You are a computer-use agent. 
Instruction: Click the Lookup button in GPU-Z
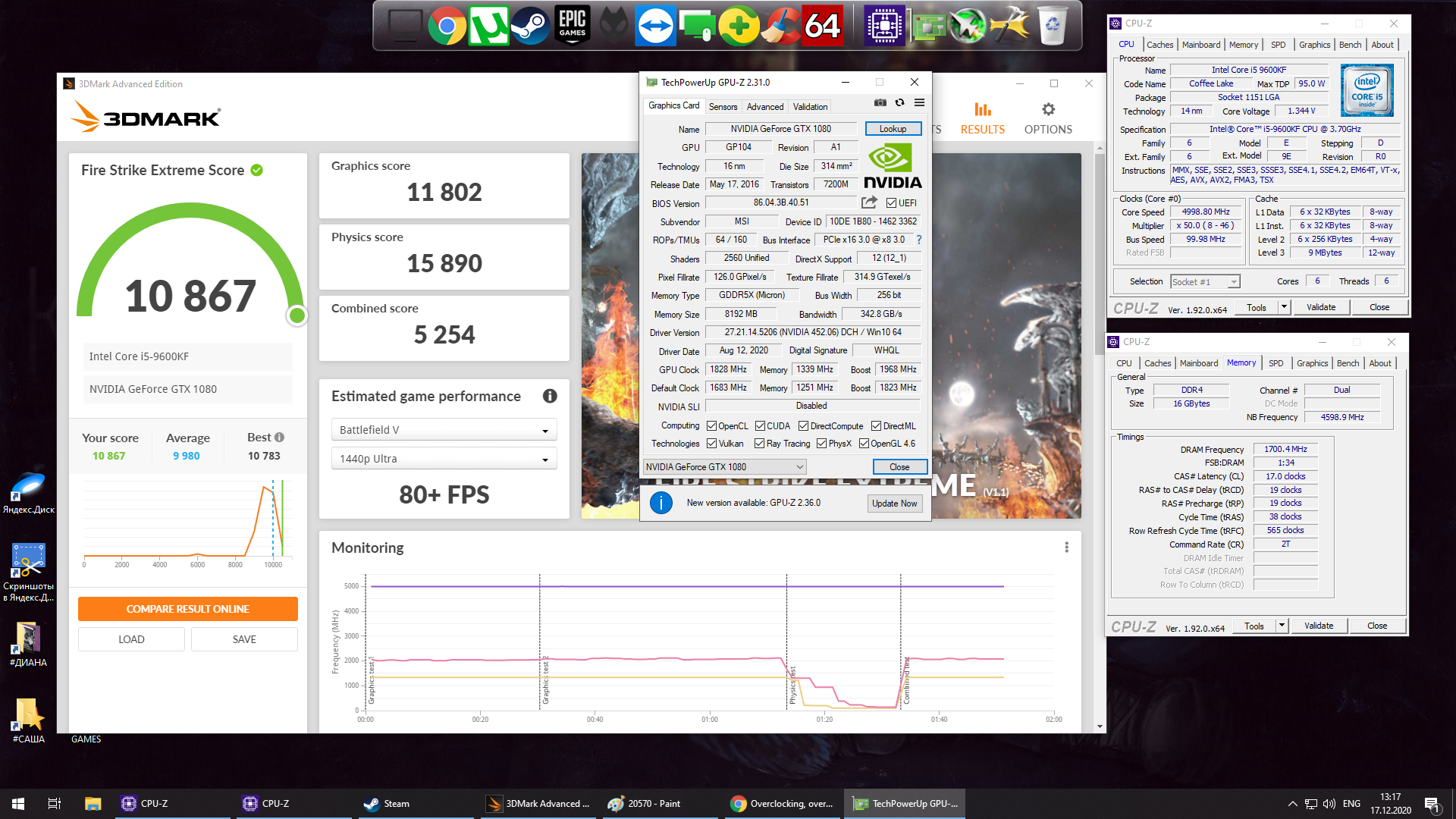tap(893, 129)
